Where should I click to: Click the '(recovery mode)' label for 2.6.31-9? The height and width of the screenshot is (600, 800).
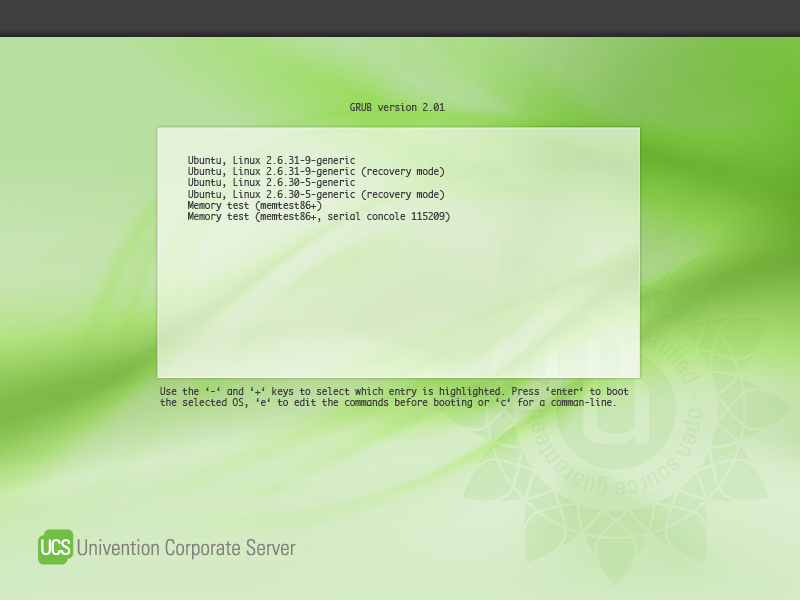[x=403, y=171]
